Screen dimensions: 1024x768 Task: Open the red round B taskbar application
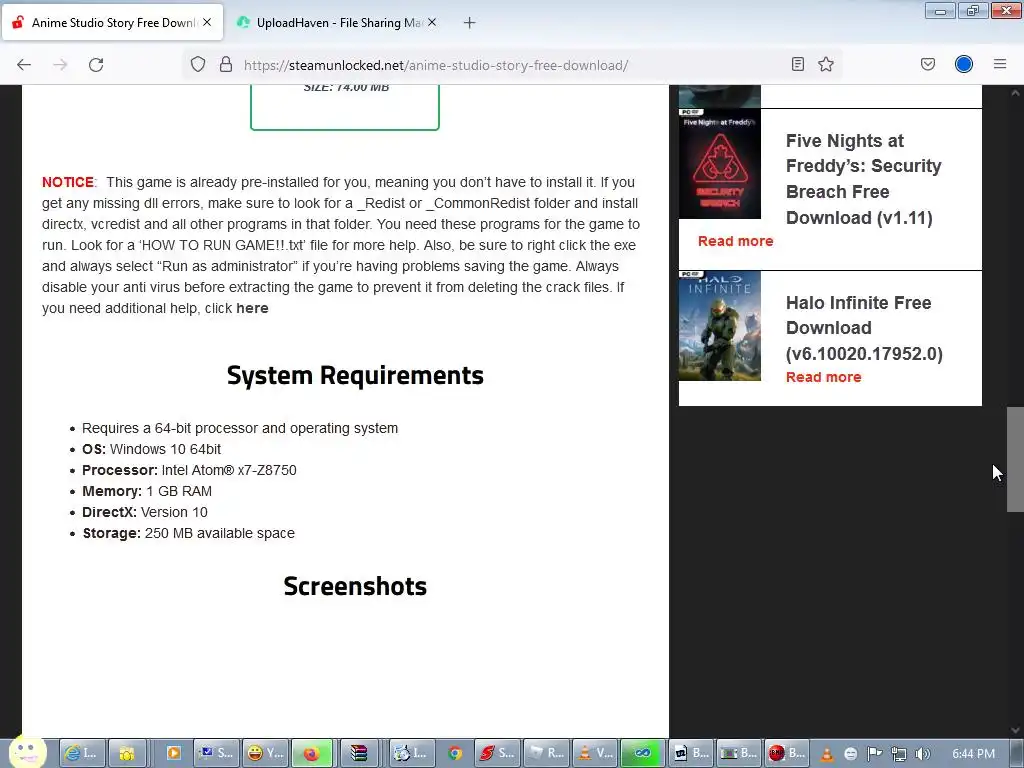coord(786,753)
